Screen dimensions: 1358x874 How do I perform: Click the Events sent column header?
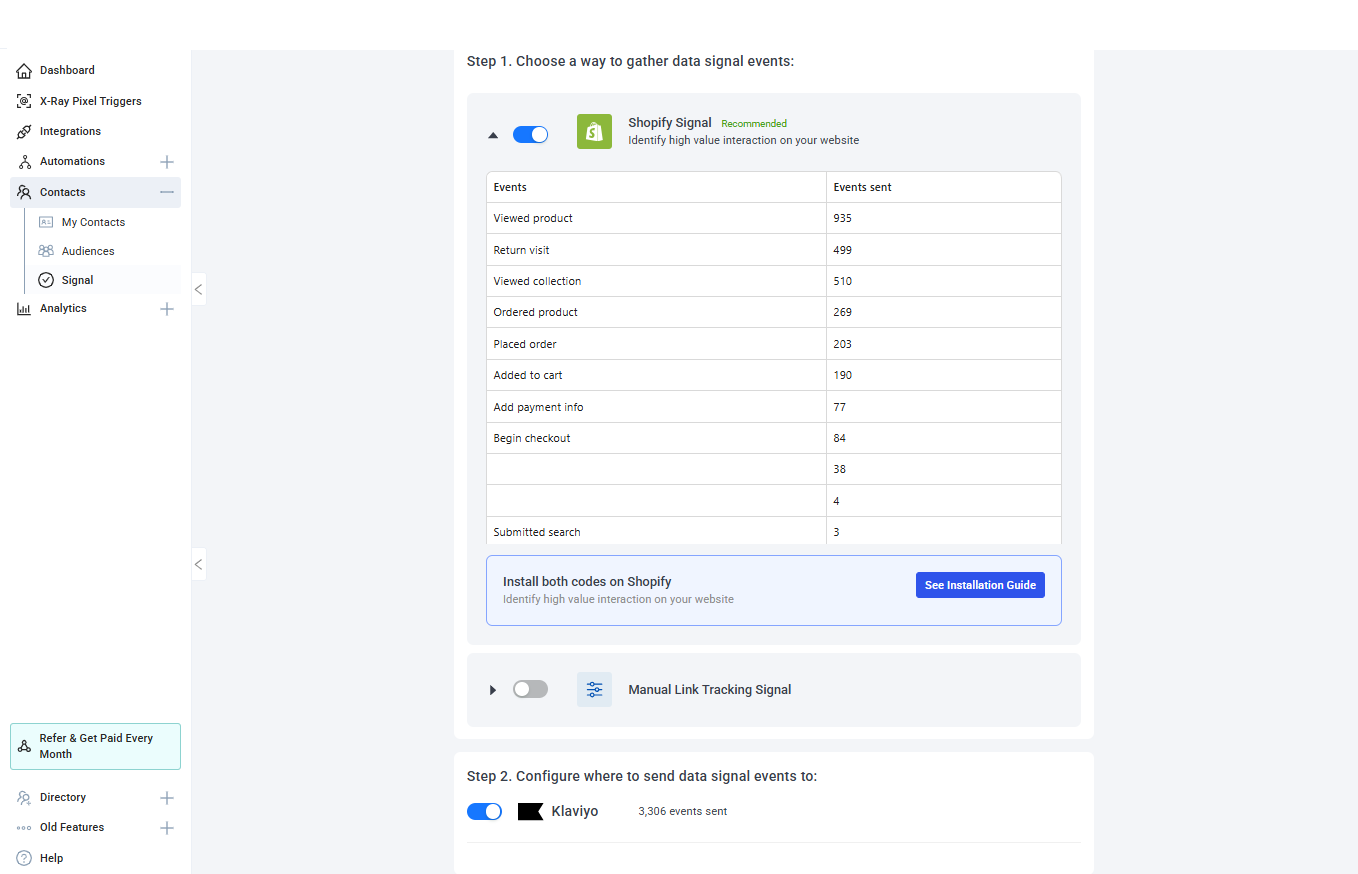tap(943, 187)
